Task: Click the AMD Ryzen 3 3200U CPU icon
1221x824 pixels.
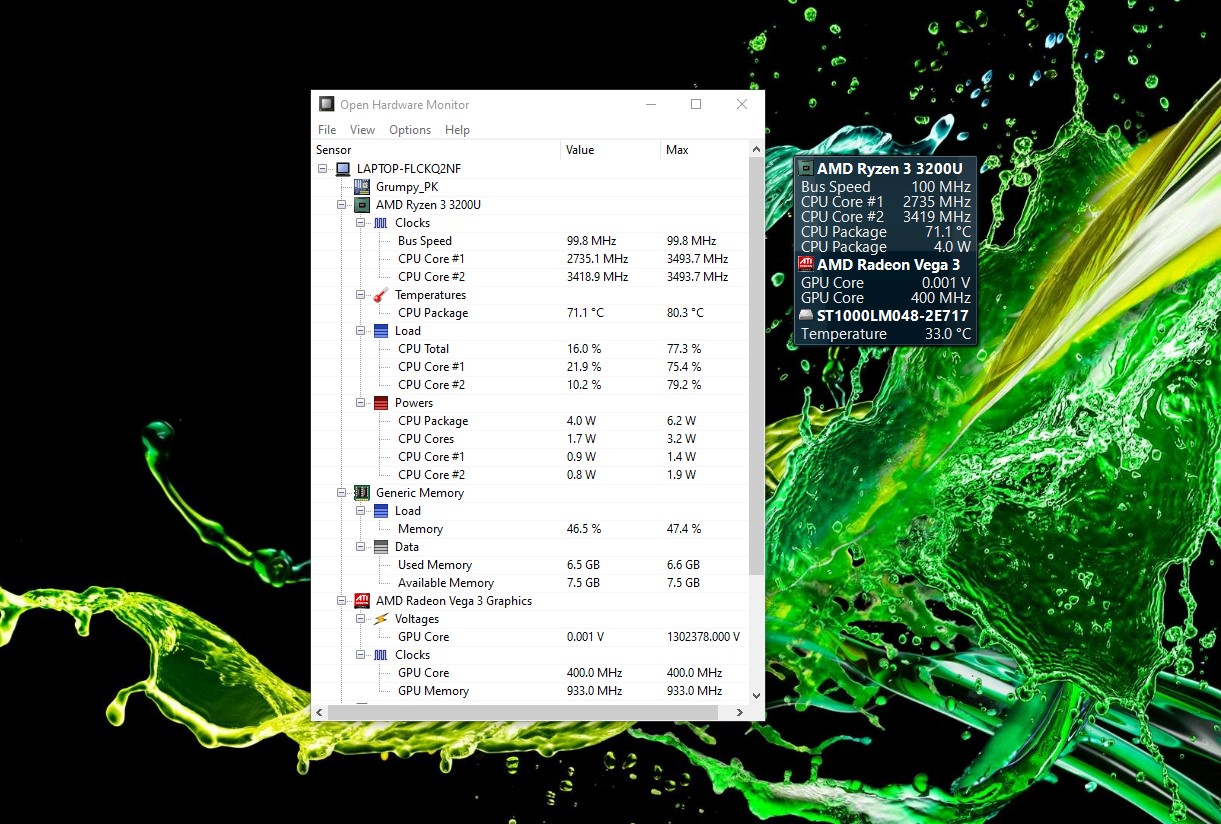Action: click(x=361, y=204)
